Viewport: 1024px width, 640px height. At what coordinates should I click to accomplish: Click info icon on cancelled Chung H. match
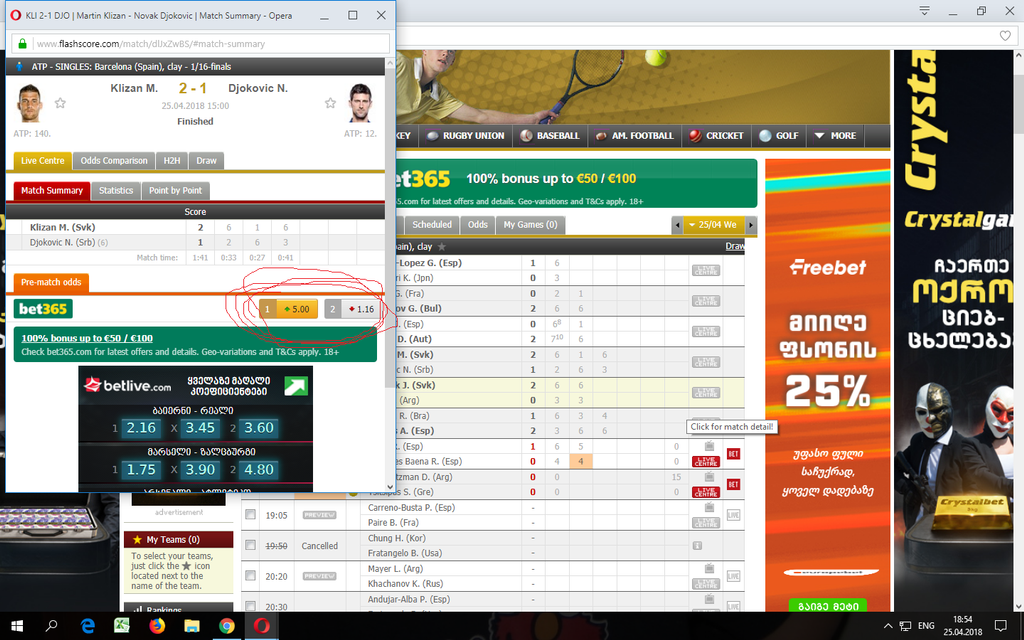tap(697, 545)
